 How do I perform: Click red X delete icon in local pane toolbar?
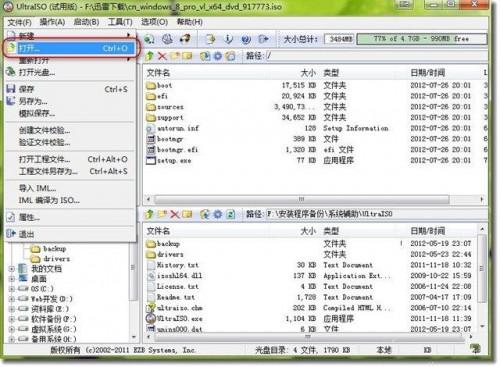(175, 214)
